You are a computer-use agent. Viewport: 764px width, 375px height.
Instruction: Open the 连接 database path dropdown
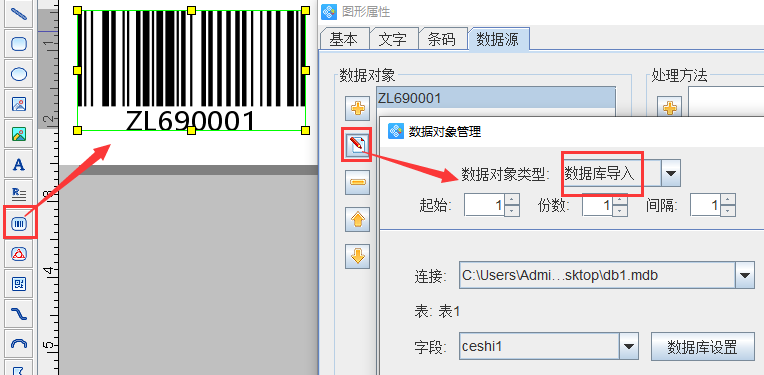coord(744,276)
